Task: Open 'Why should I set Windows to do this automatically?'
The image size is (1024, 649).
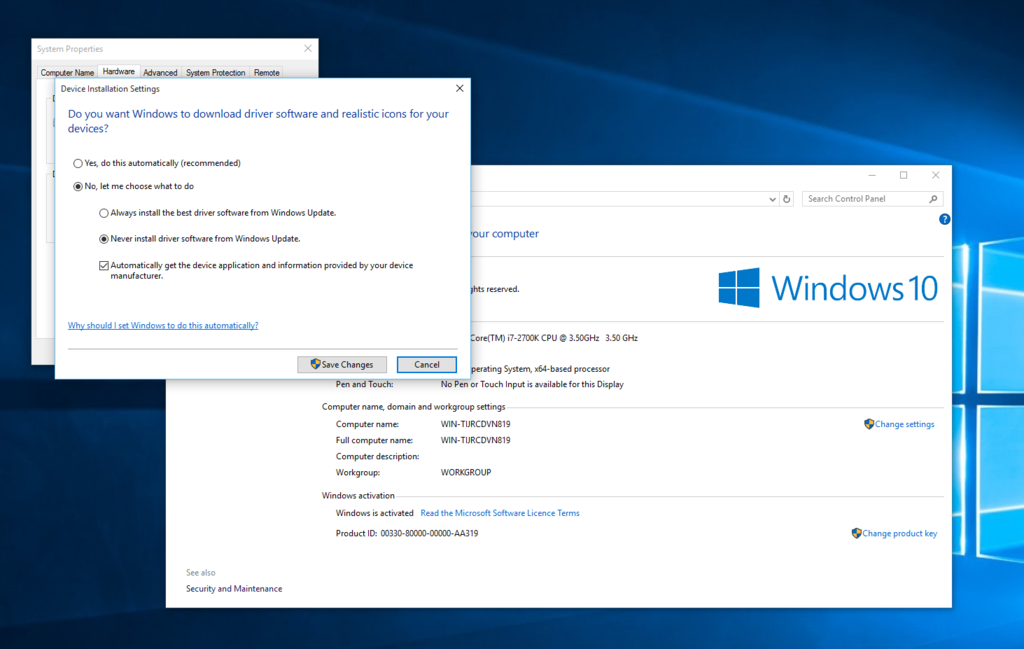Action: coord(163,325)
